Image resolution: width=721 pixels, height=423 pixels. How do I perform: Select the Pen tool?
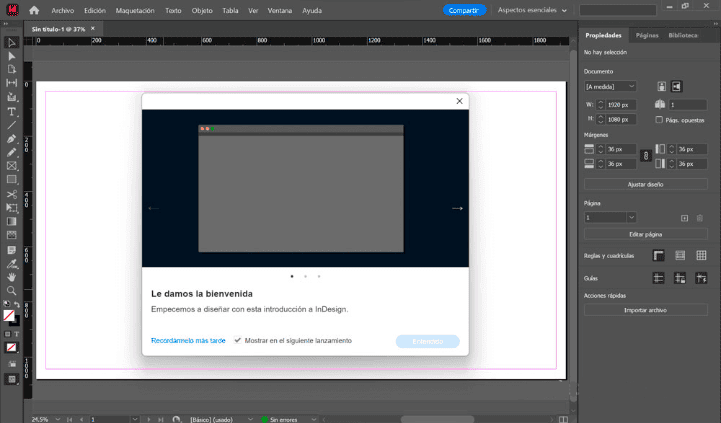pyautogui.click(x=11, y=139)
